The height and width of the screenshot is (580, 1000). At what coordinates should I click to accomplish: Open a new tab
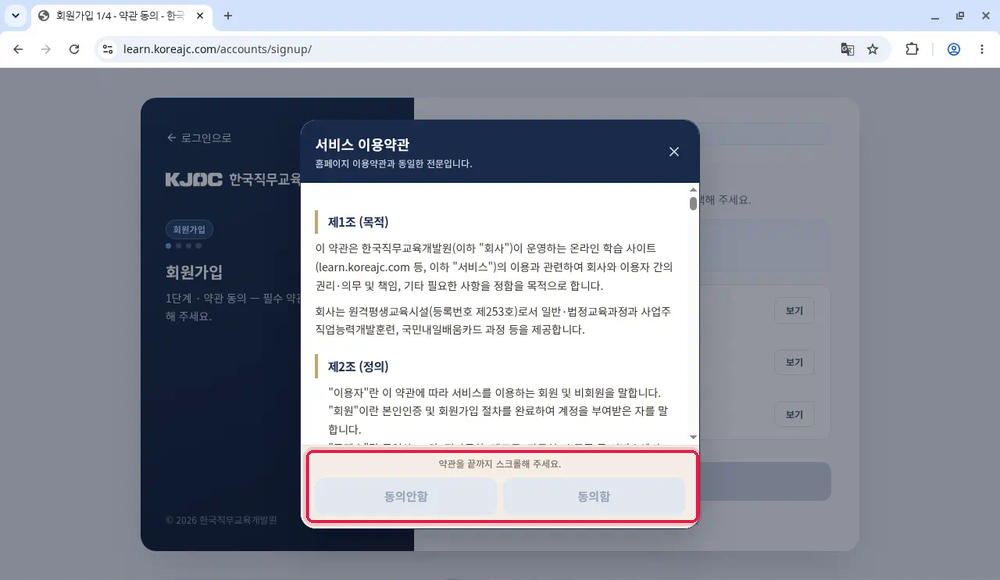228,16
